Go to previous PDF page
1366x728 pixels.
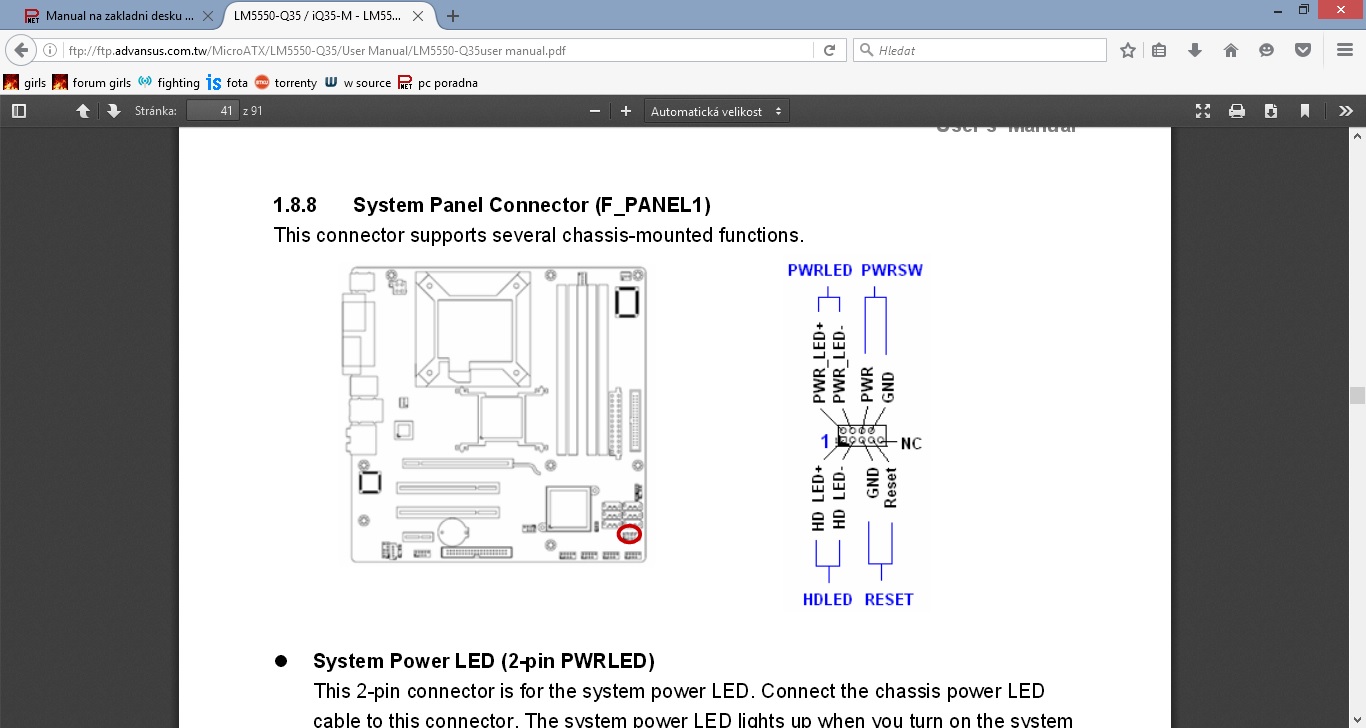pyautogui.click(x=83, y=111)
